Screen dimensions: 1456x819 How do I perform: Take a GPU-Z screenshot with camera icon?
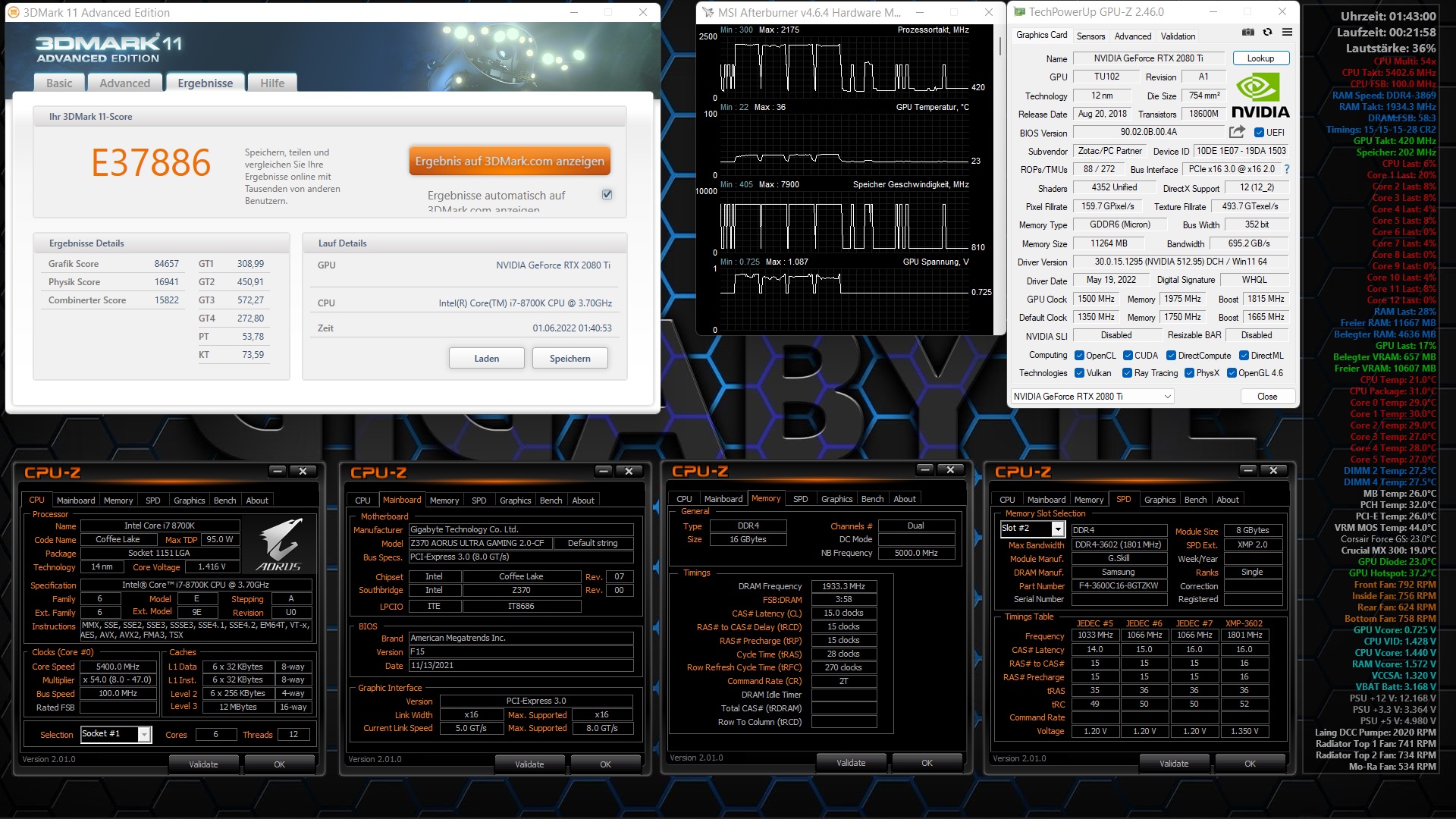[x=1248, y=33]
